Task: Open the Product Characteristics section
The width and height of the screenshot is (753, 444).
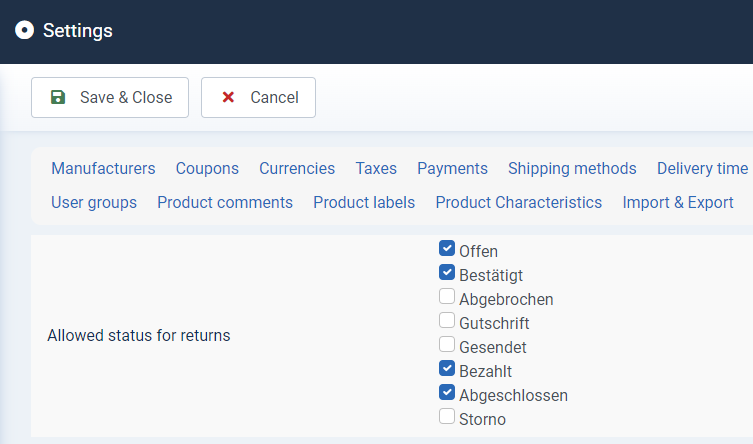Action: (519, 203)
